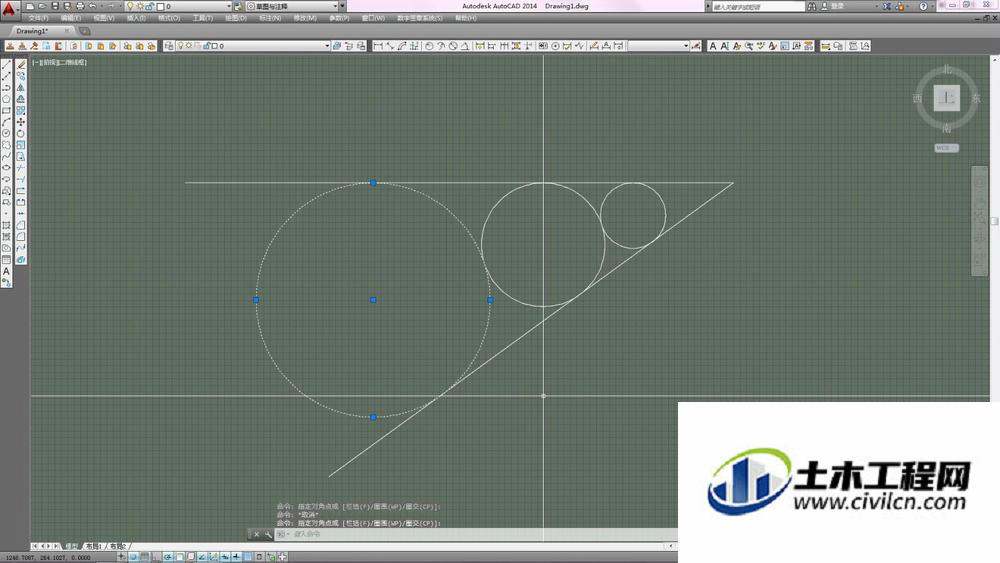
Task: Click the Aligned dimension tool
Action: tap(390, 46)
